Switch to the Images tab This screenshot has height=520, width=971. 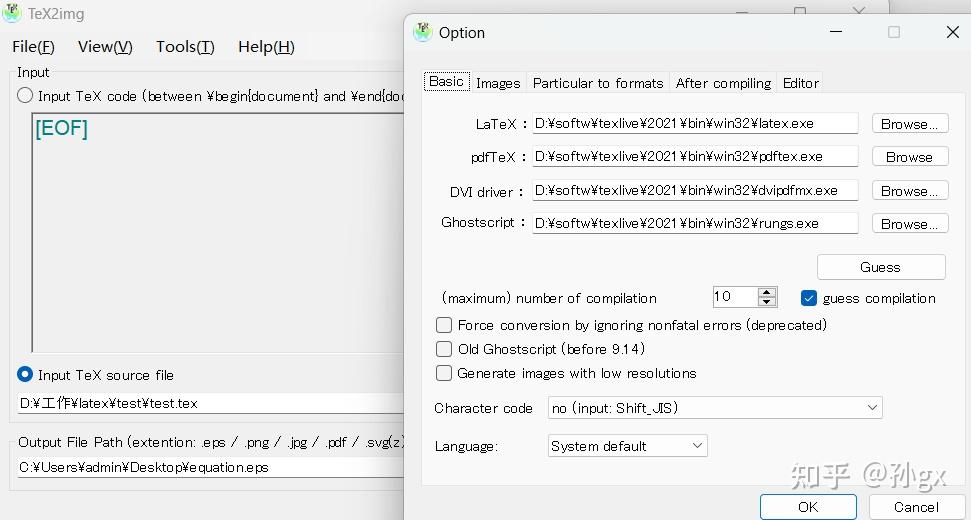point(498,83)
